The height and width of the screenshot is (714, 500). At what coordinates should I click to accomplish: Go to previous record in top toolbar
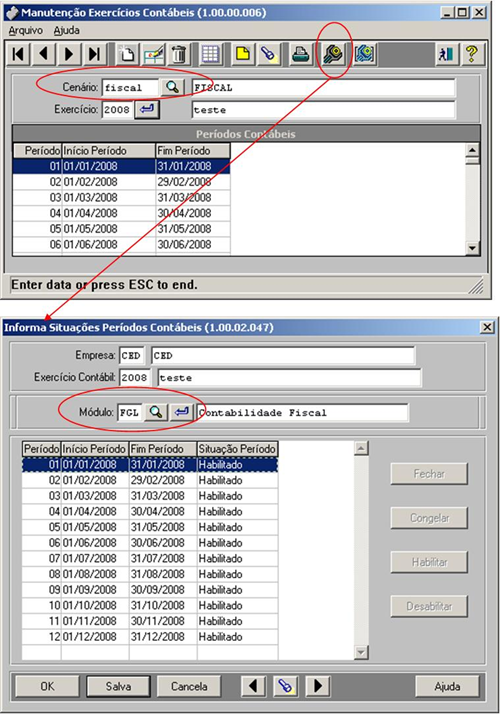[x=44, y=54]
